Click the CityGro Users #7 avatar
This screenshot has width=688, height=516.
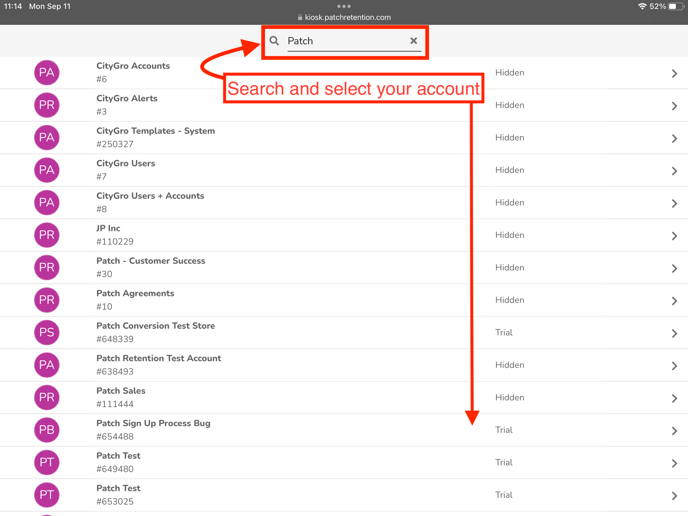(47, 170)
